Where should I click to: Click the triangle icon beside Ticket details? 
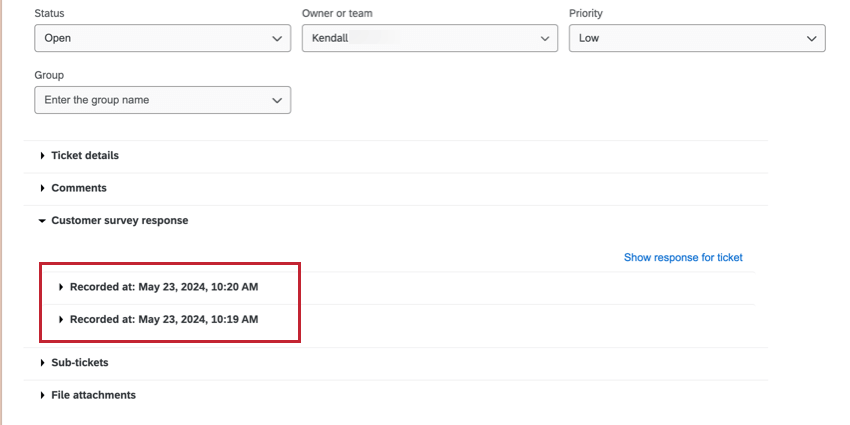43,156
